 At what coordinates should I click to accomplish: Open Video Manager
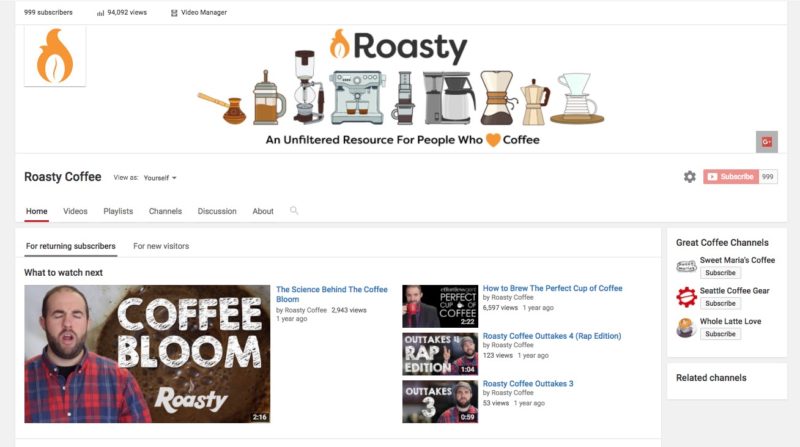(x=199, y=12)
